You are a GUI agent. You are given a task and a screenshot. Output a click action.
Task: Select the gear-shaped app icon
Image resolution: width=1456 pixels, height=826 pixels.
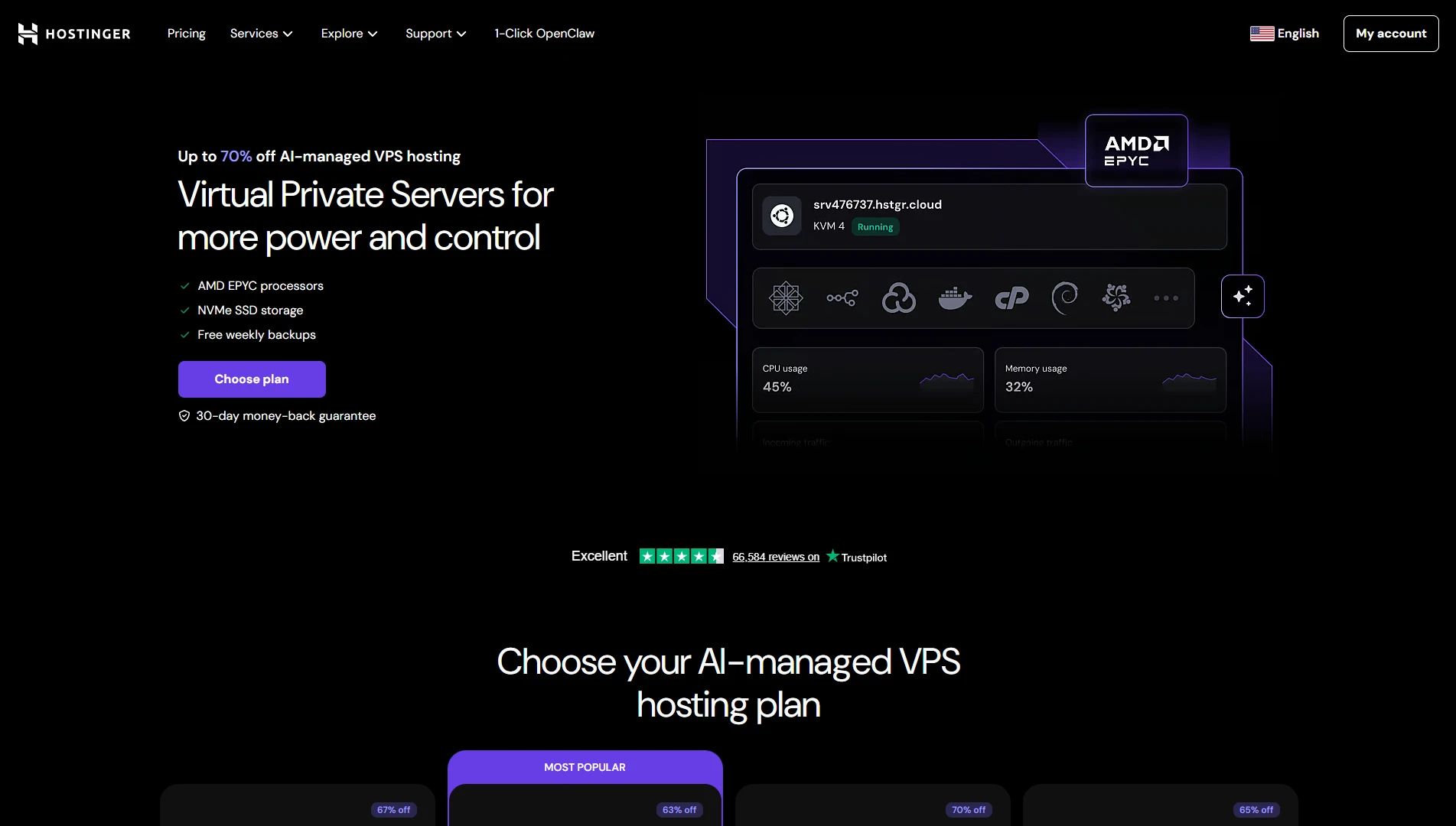pos(1116,298)
